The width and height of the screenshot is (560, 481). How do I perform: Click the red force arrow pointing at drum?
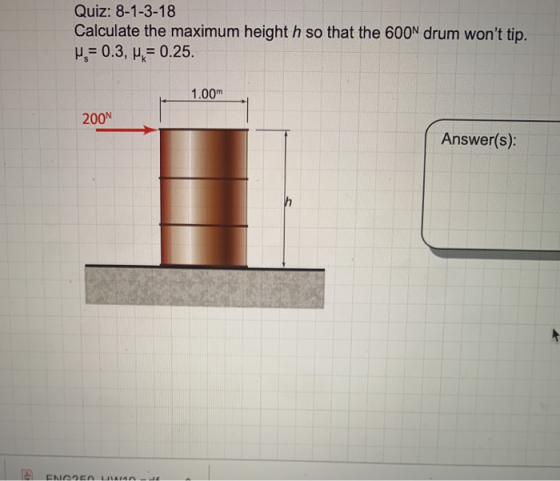tap(126, 130)
